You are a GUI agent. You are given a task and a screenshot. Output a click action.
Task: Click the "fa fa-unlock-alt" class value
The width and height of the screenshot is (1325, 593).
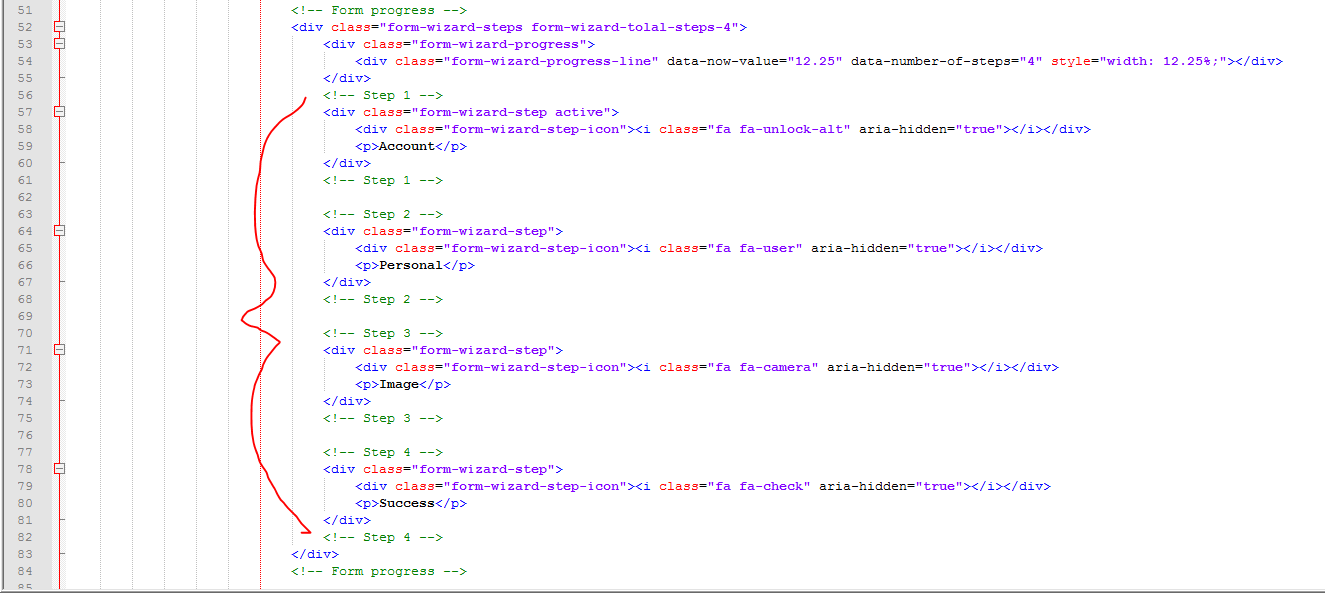[x=779, y=129]
